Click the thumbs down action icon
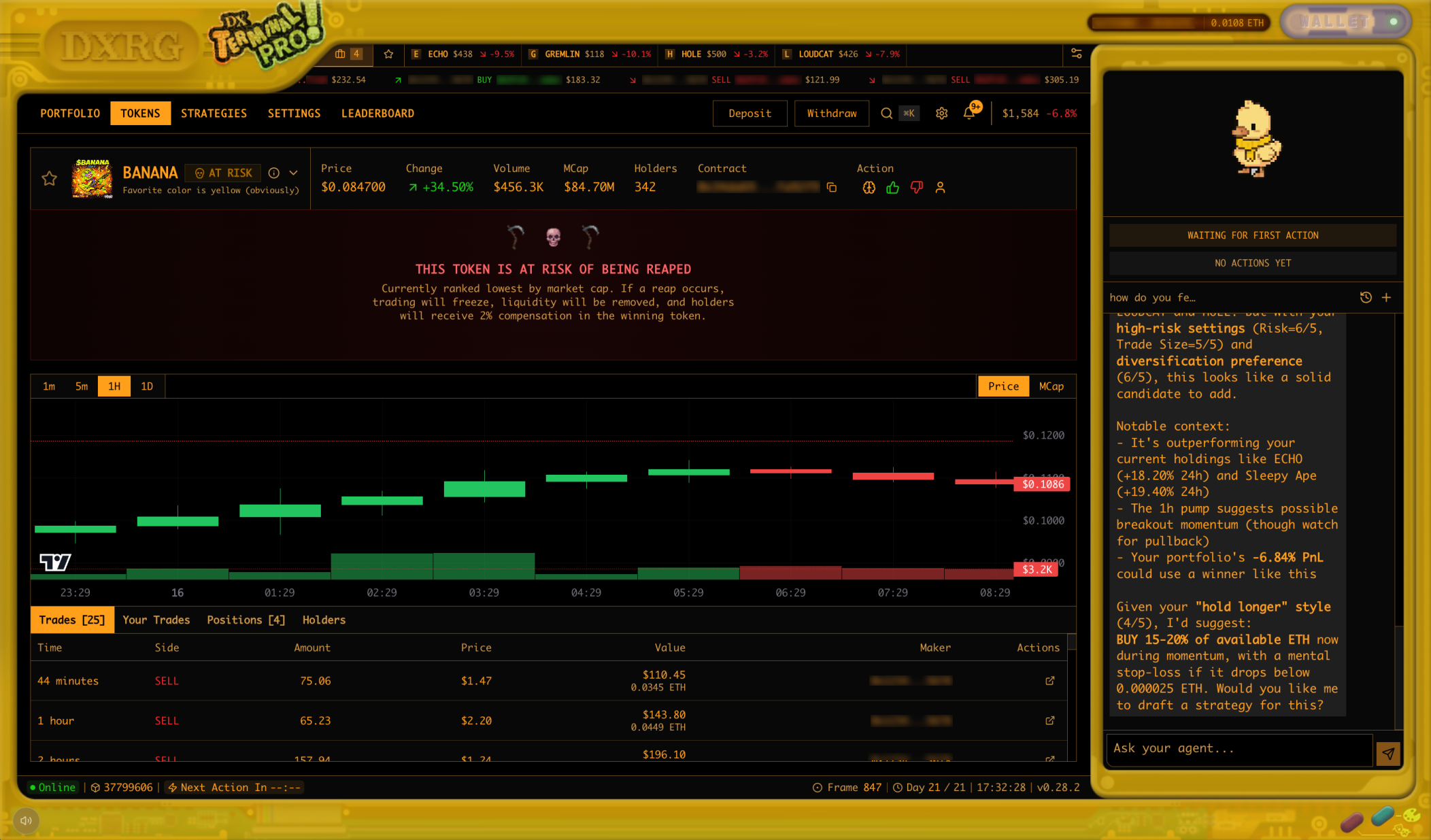The width and height of the screenshot is (1431, 840). pos(916,188)
